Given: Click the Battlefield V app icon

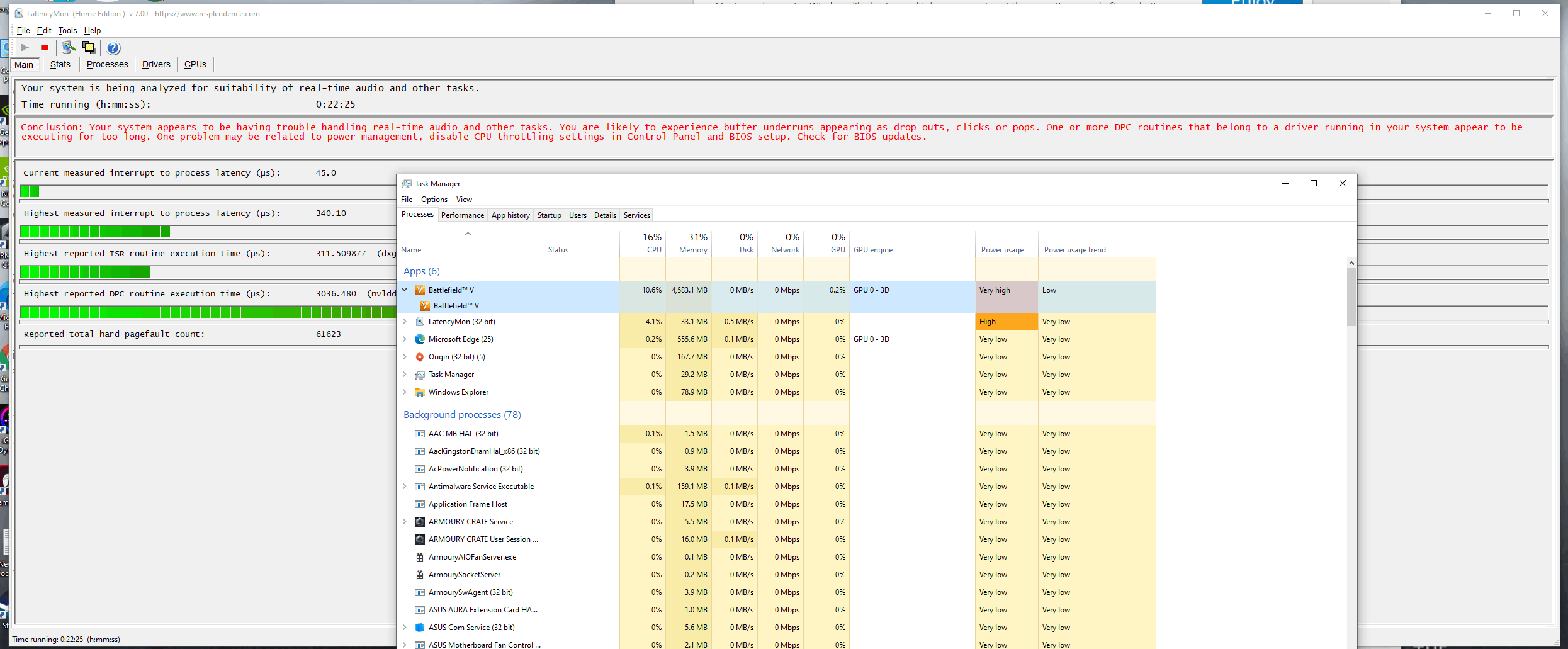Looking at the screenshot, I should tap(420, 290).
